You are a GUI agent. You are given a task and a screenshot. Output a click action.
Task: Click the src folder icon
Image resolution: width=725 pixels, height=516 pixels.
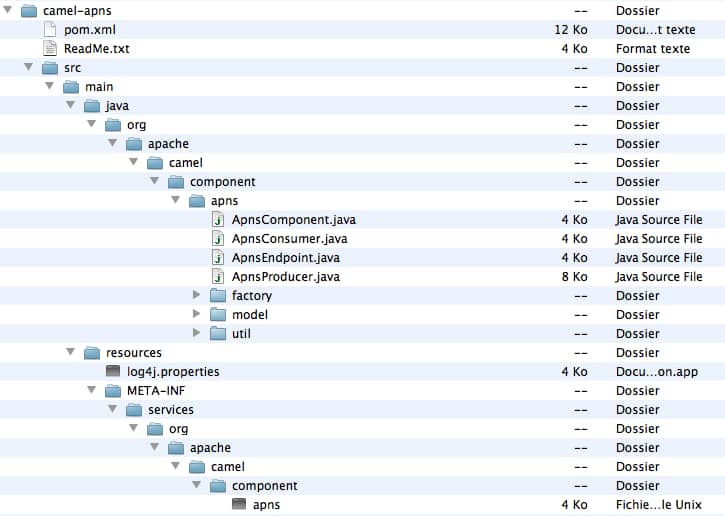coord(50,68)
